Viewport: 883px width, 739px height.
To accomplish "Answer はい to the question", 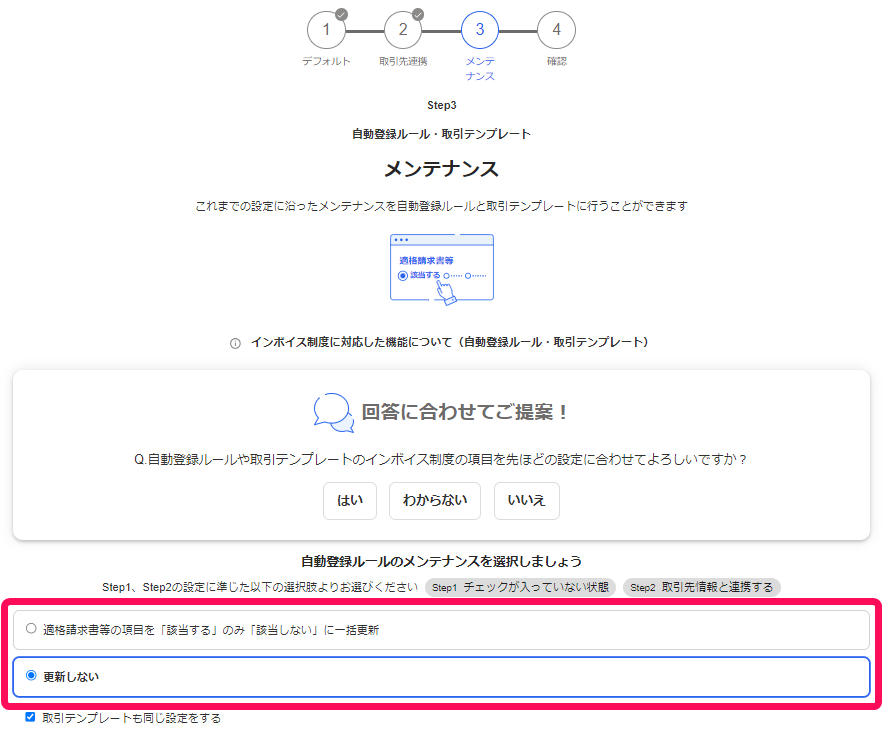I will tap(350, 501).
